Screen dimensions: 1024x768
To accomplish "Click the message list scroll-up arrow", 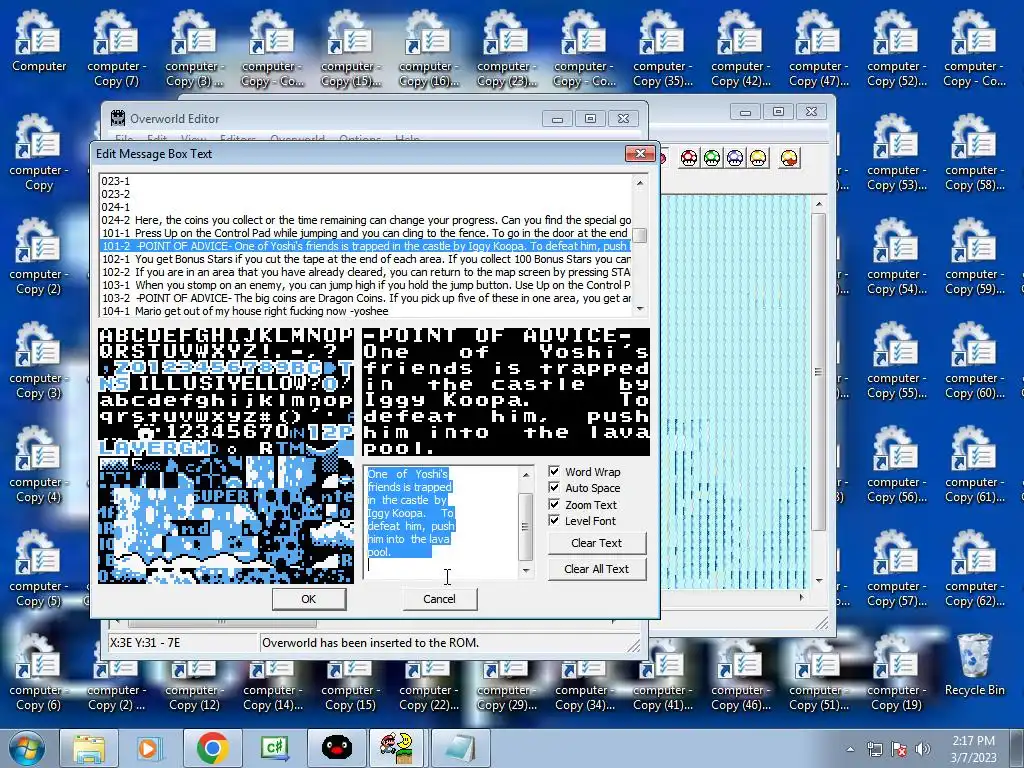I will click(640, 184).
